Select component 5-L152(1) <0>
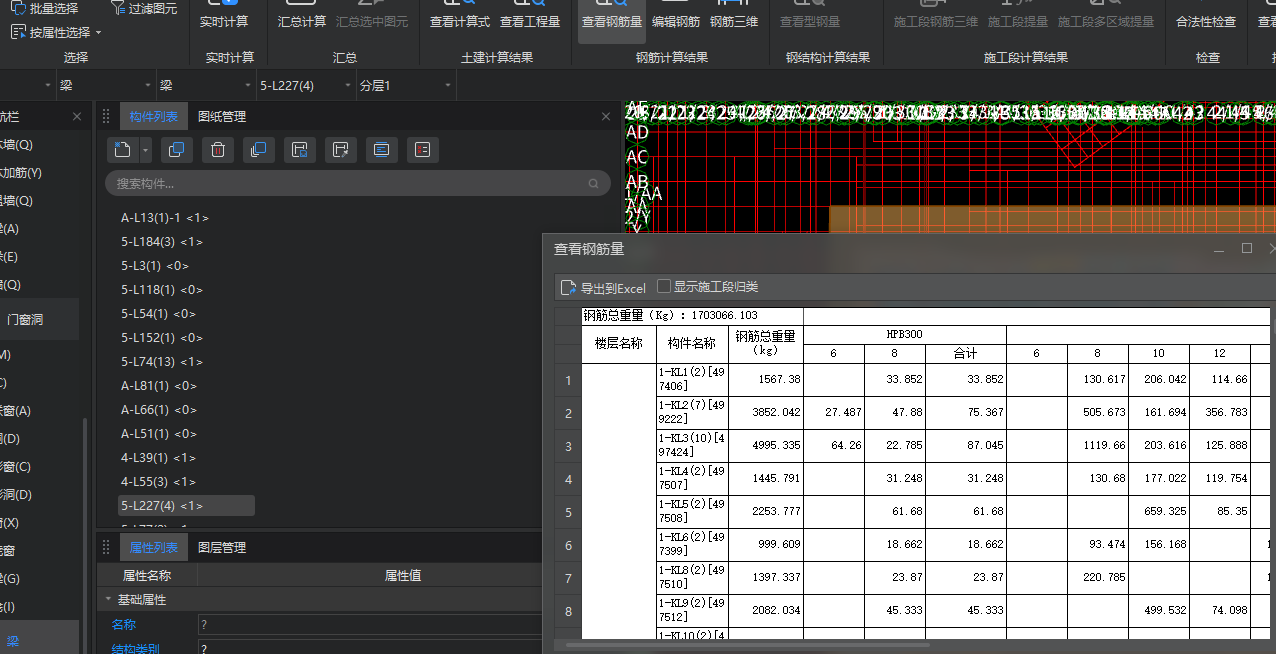The image size is (1276, 654). tap(162, 338)
